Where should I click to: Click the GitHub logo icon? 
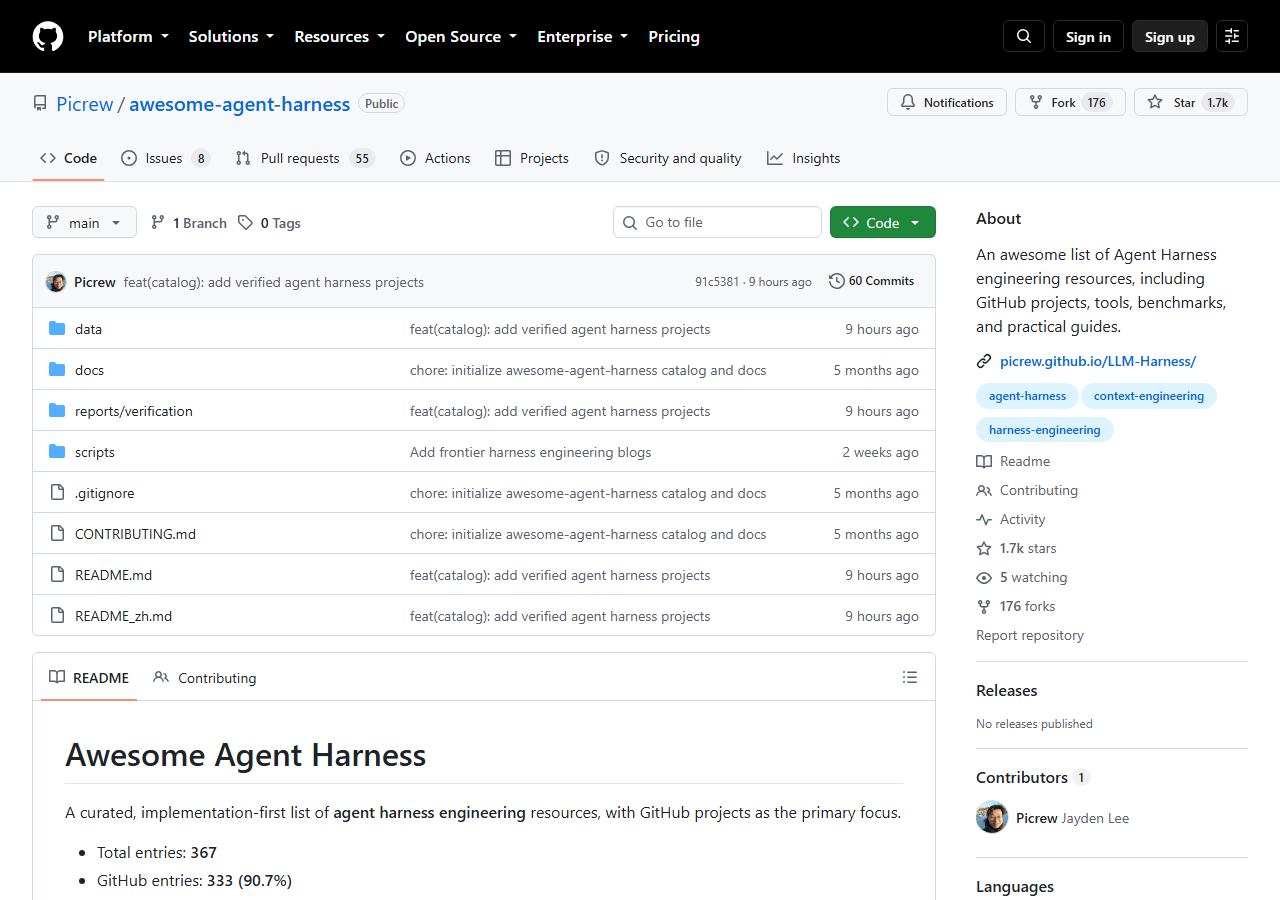coord(48,37)
